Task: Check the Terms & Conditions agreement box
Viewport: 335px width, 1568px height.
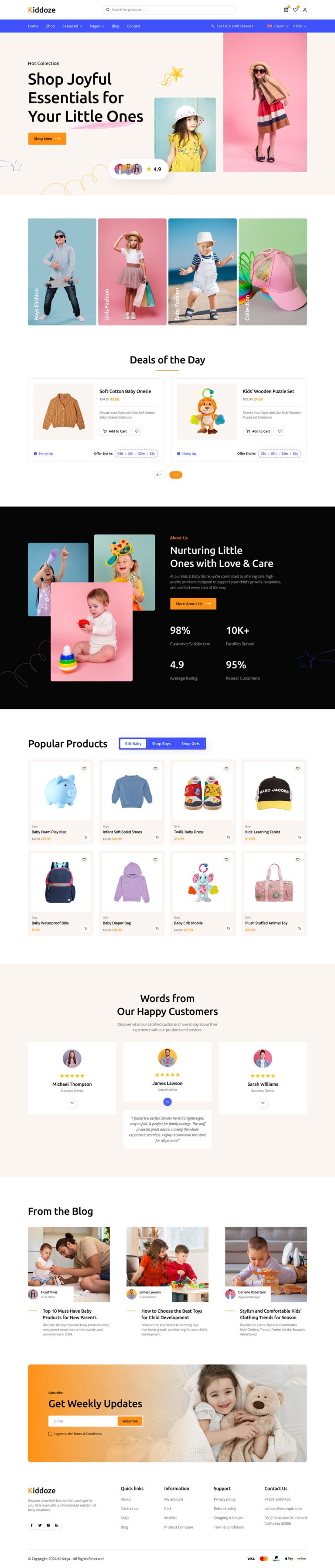Action: coord(50,1433)
